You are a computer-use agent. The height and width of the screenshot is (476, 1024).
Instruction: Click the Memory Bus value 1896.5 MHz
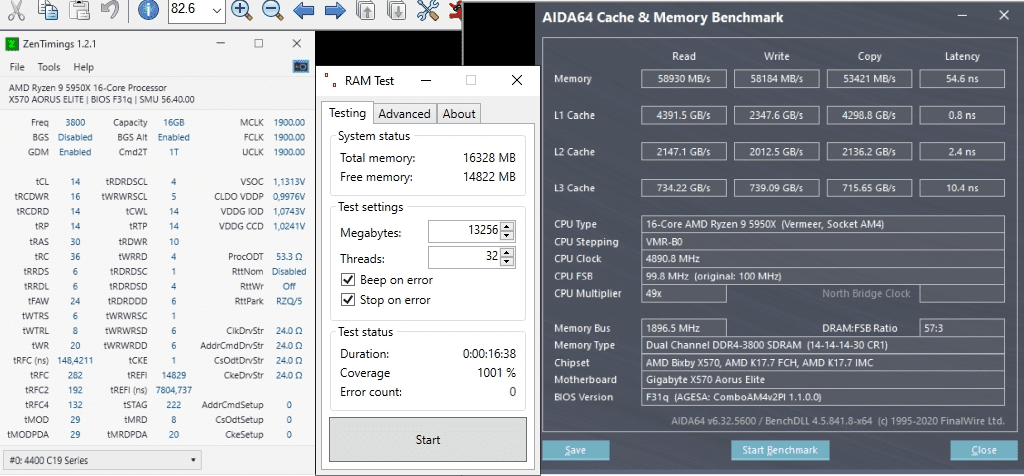coord(684,328)
